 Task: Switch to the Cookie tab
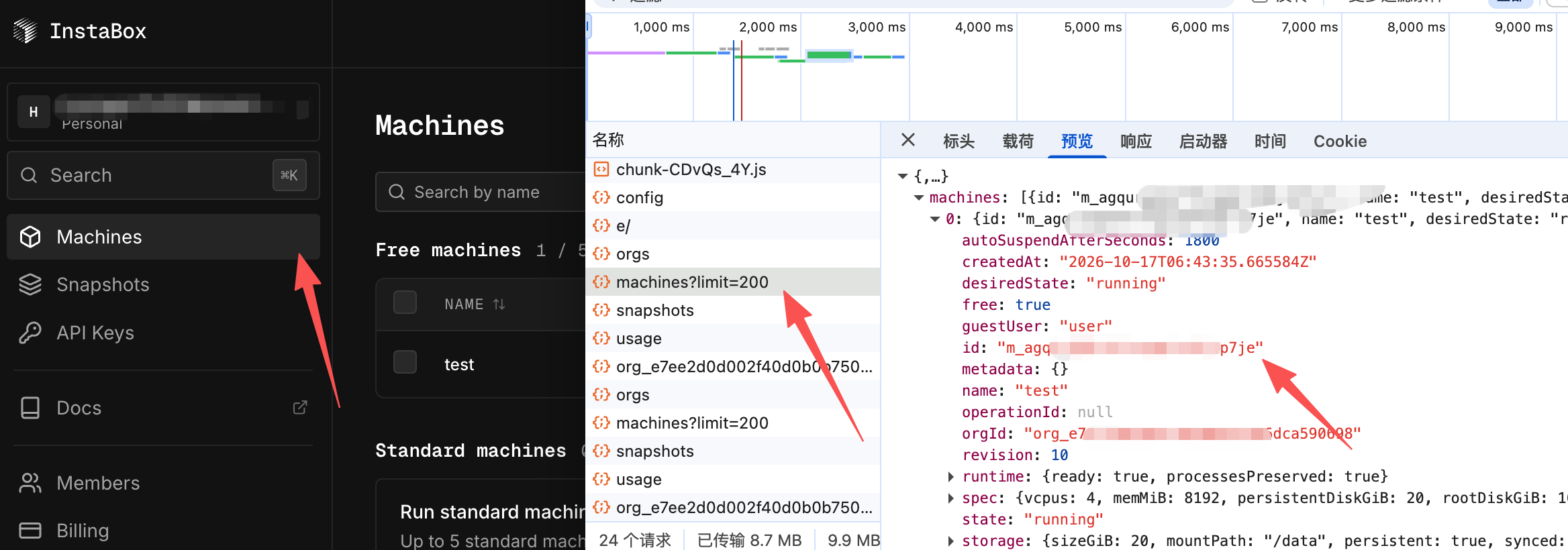point(1340,142)
